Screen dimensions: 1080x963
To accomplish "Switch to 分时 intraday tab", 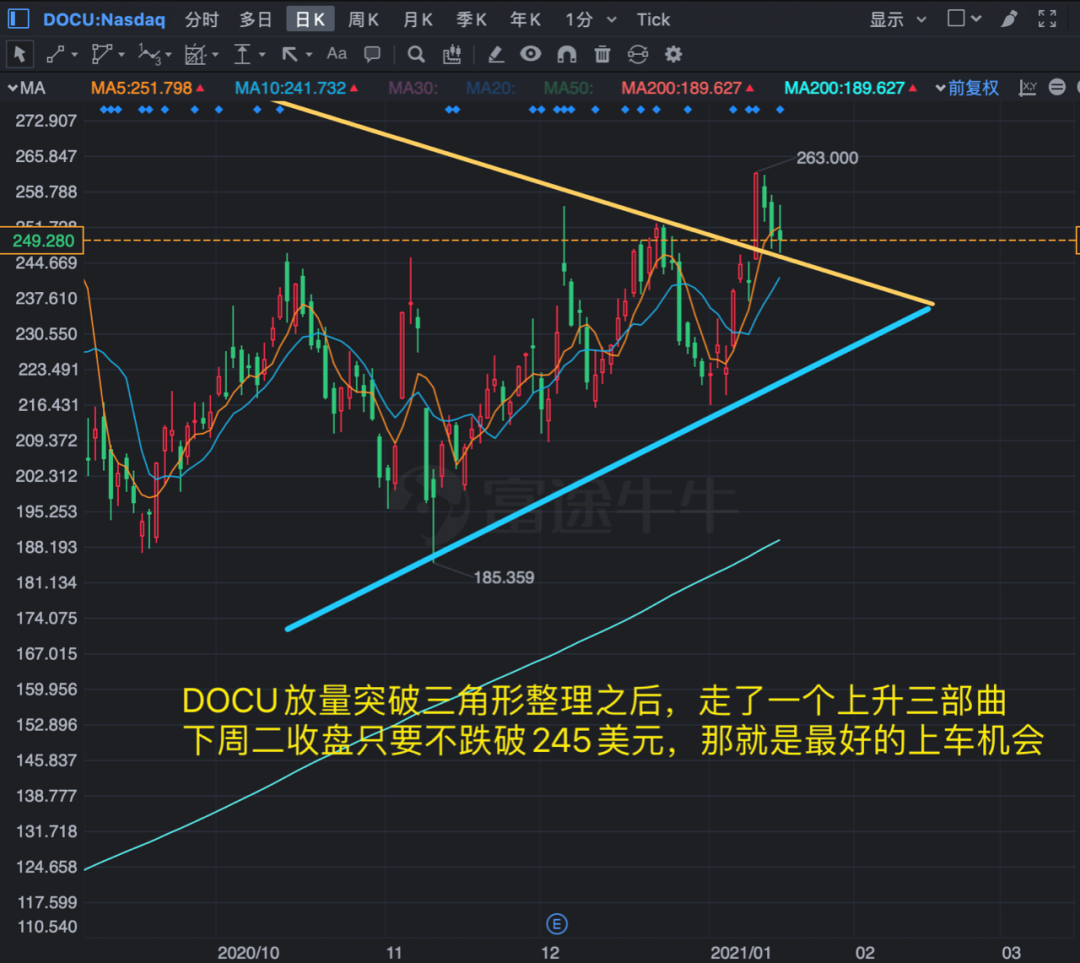I will tap(201, 19).
